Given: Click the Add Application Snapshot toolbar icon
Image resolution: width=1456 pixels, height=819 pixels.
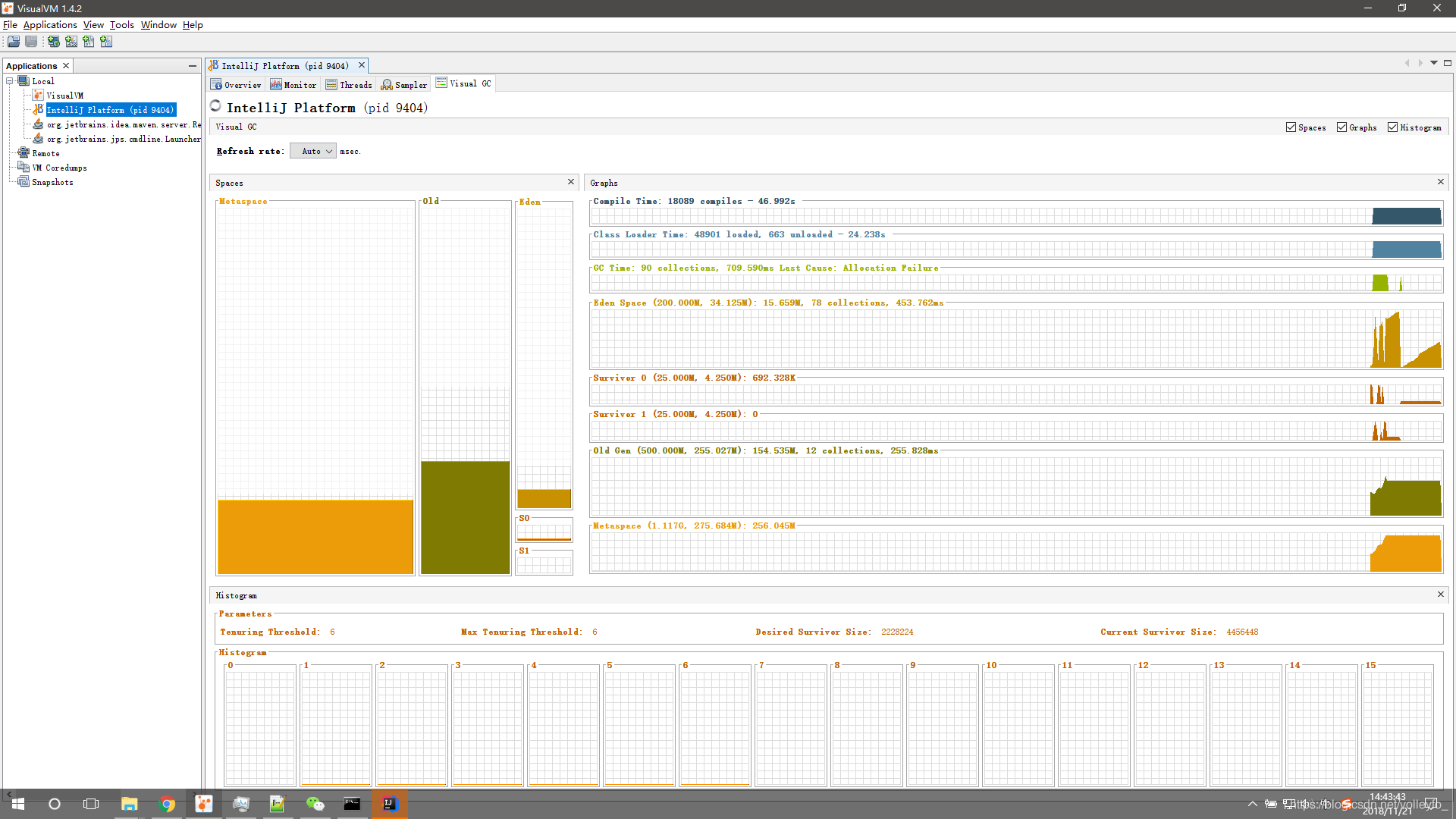Looking at the screenshot, I should pyautogui.click(x=106, y=42).
